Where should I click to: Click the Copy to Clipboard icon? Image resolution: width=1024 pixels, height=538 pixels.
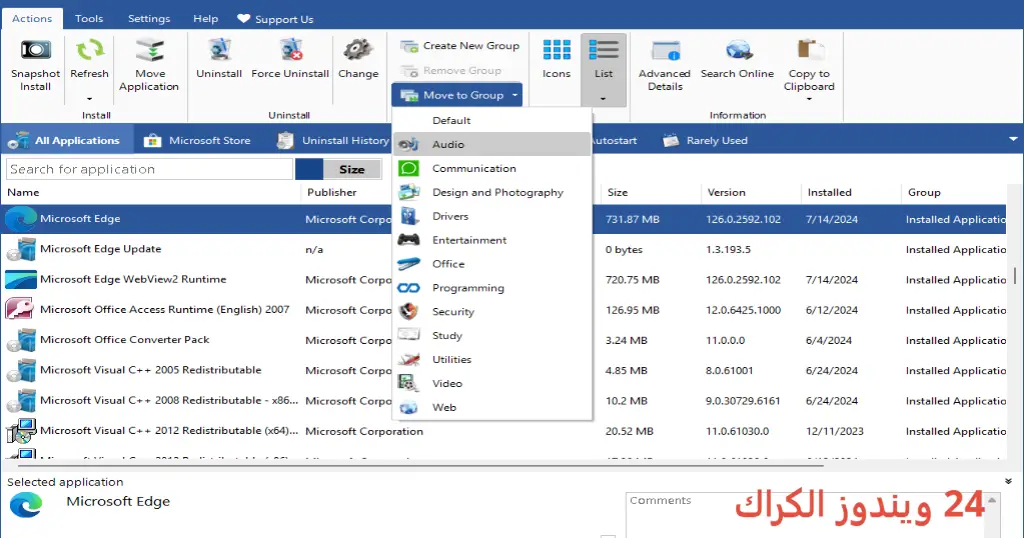tap(809, 50)
